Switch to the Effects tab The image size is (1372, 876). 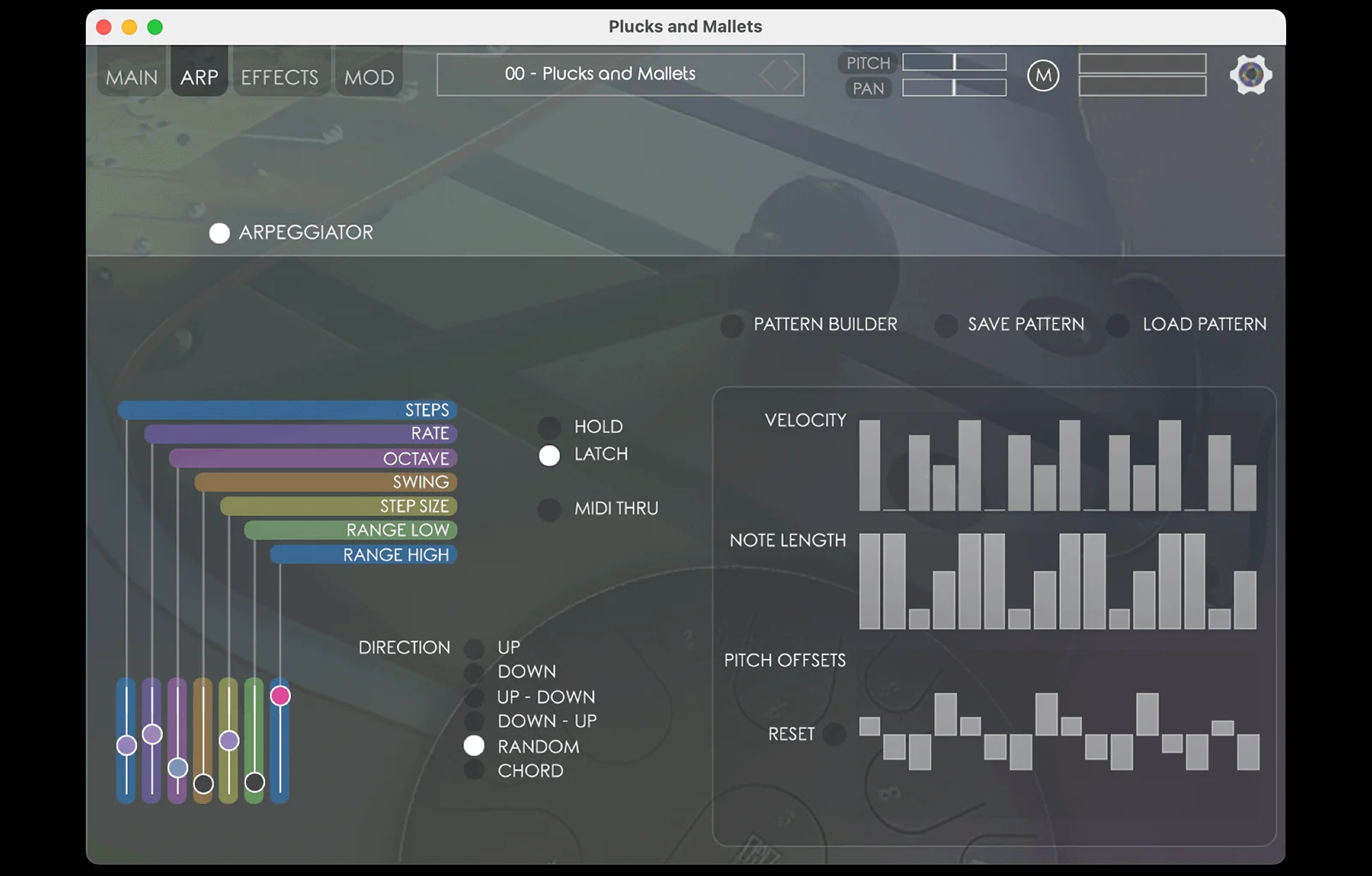point(280,77)
